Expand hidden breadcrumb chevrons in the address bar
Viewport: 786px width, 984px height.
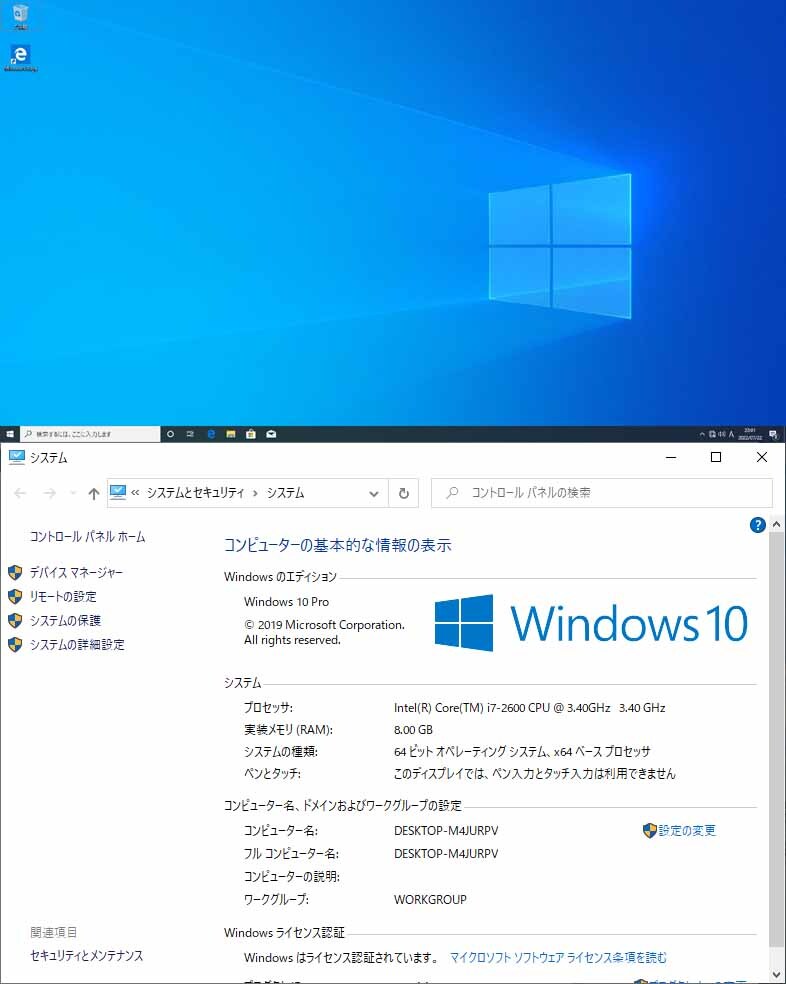click(135, 493)
